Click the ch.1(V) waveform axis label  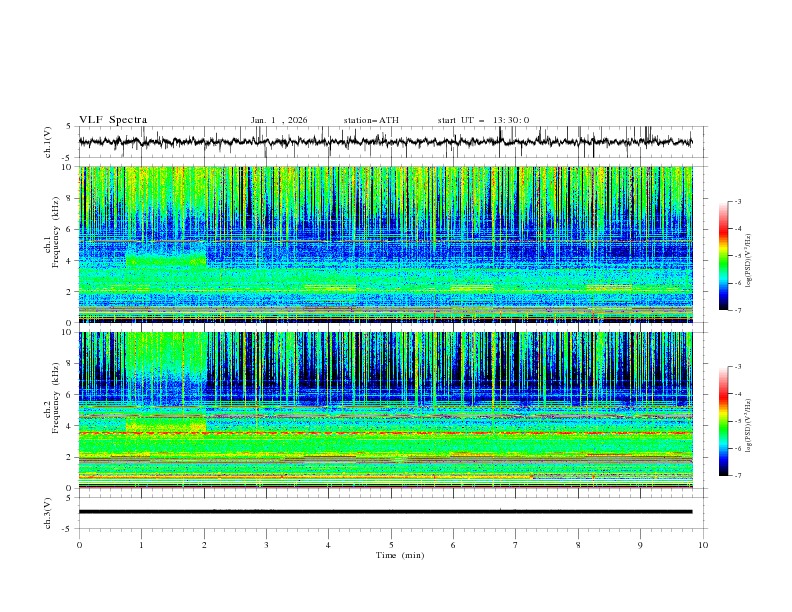pos(48,142)
